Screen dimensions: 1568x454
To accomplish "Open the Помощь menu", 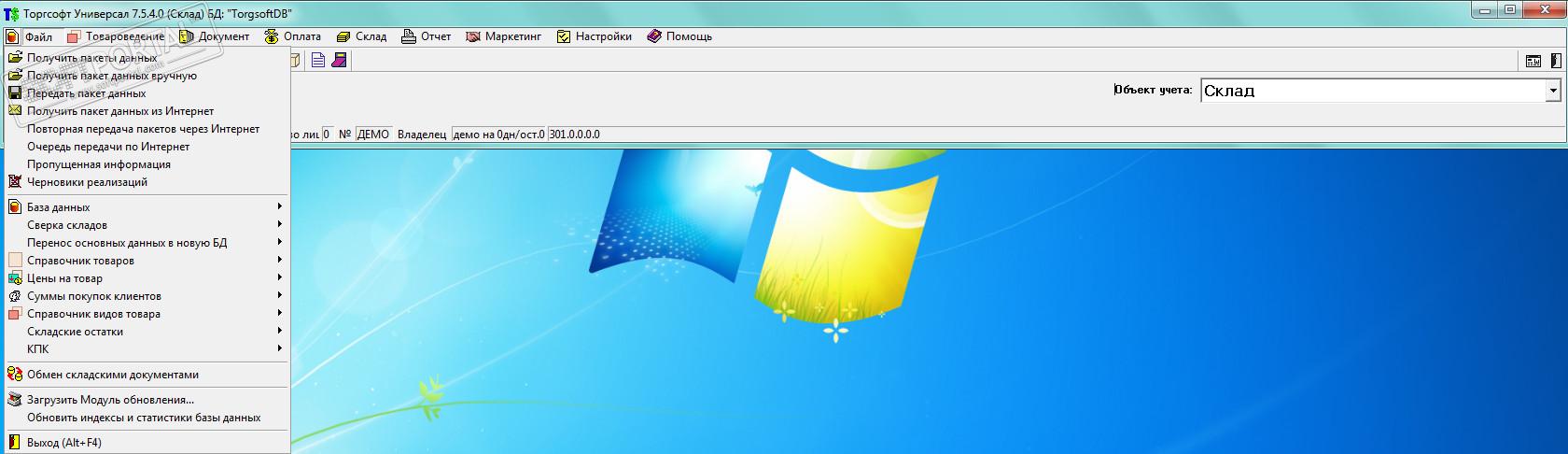I will [x=680, y=36].
